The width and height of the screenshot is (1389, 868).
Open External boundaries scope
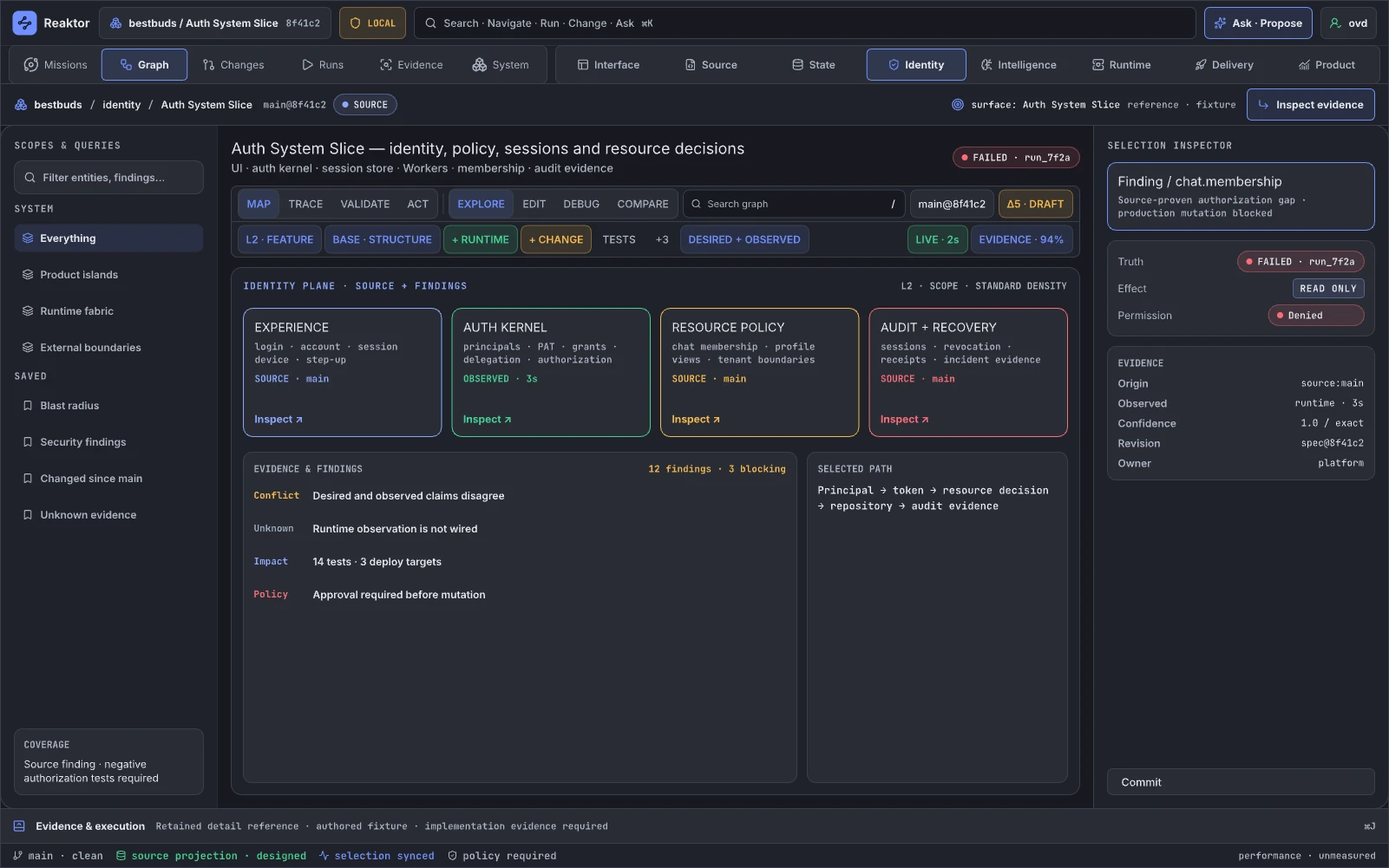click(108, 348)
